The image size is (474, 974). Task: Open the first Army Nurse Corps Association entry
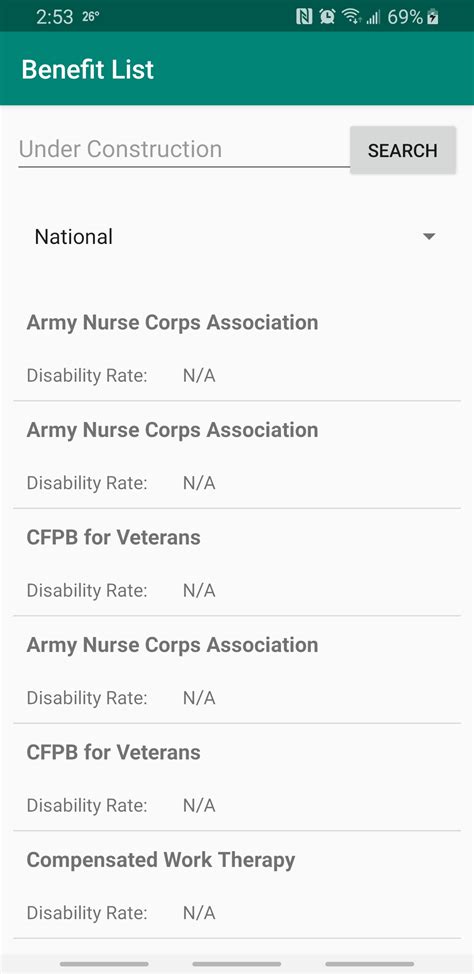pos(237,348)
